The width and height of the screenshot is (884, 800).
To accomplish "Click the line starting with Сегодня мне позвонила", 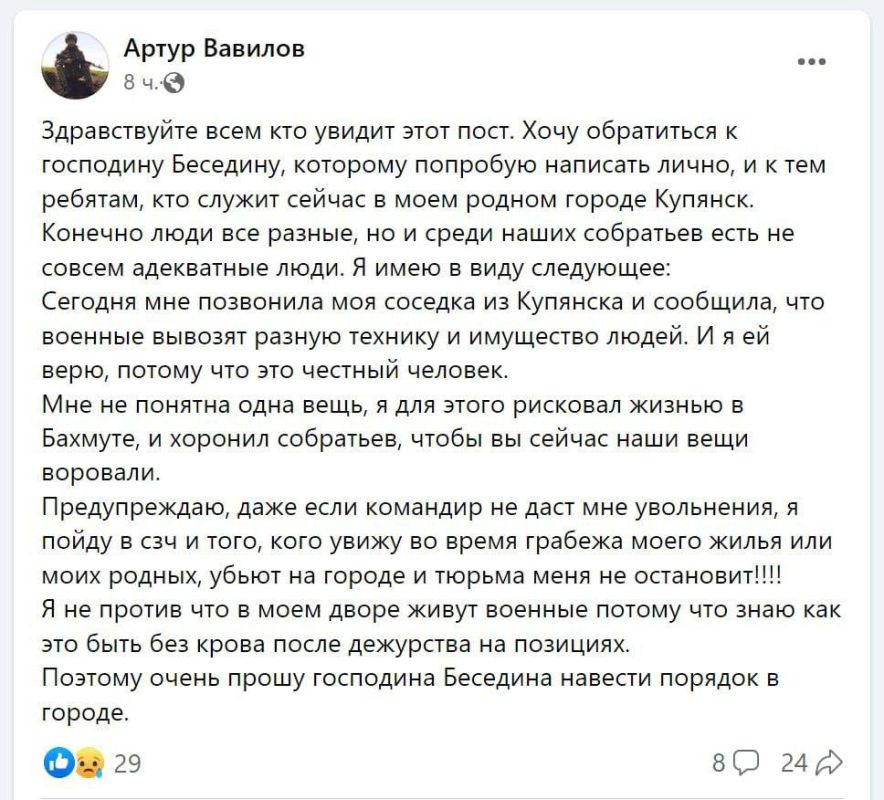I will pos(433,302).
